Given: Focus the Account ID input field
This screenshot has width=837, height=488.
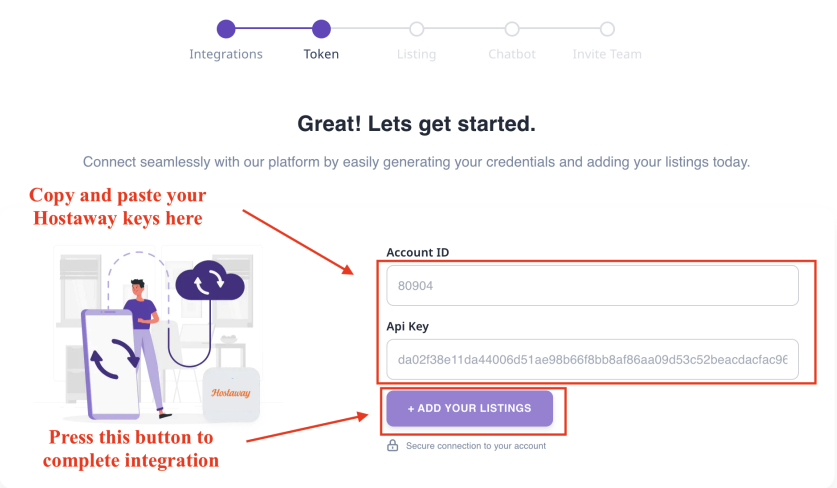Looking at the screenshot, I should tap(593, 286).
